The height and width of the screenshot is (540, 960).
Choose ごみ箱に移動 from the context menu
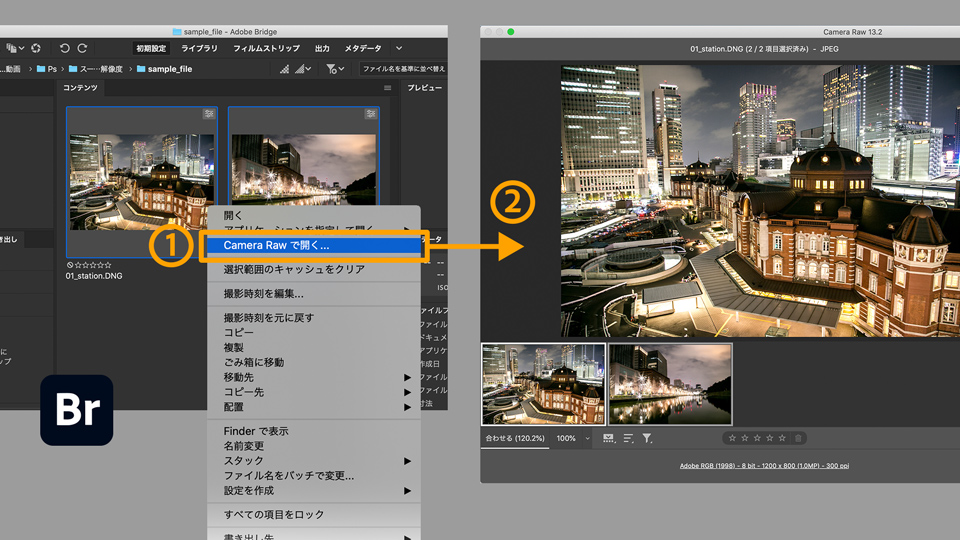tap(314, 362)
